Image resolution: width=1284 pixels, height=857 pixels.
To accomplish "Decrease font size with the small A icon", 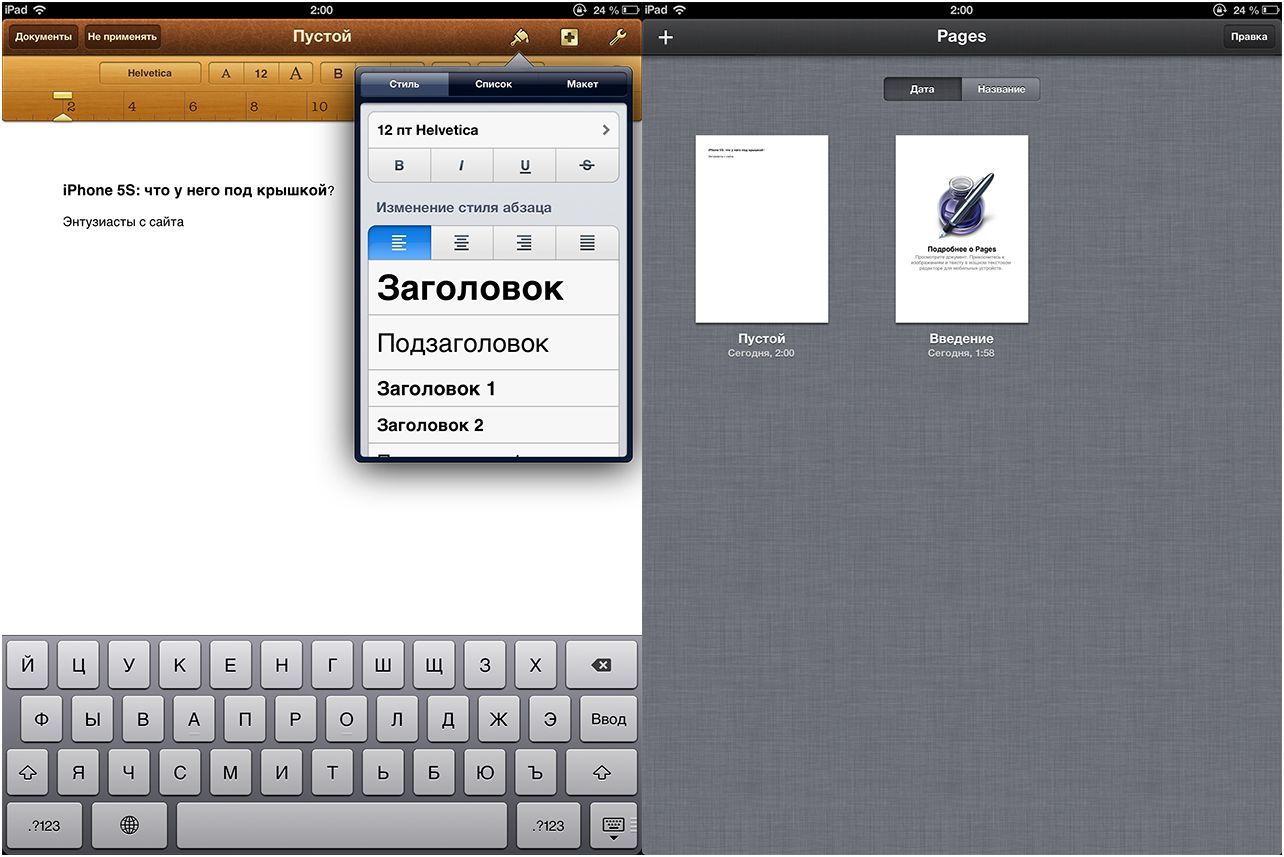I will [226, 72].
